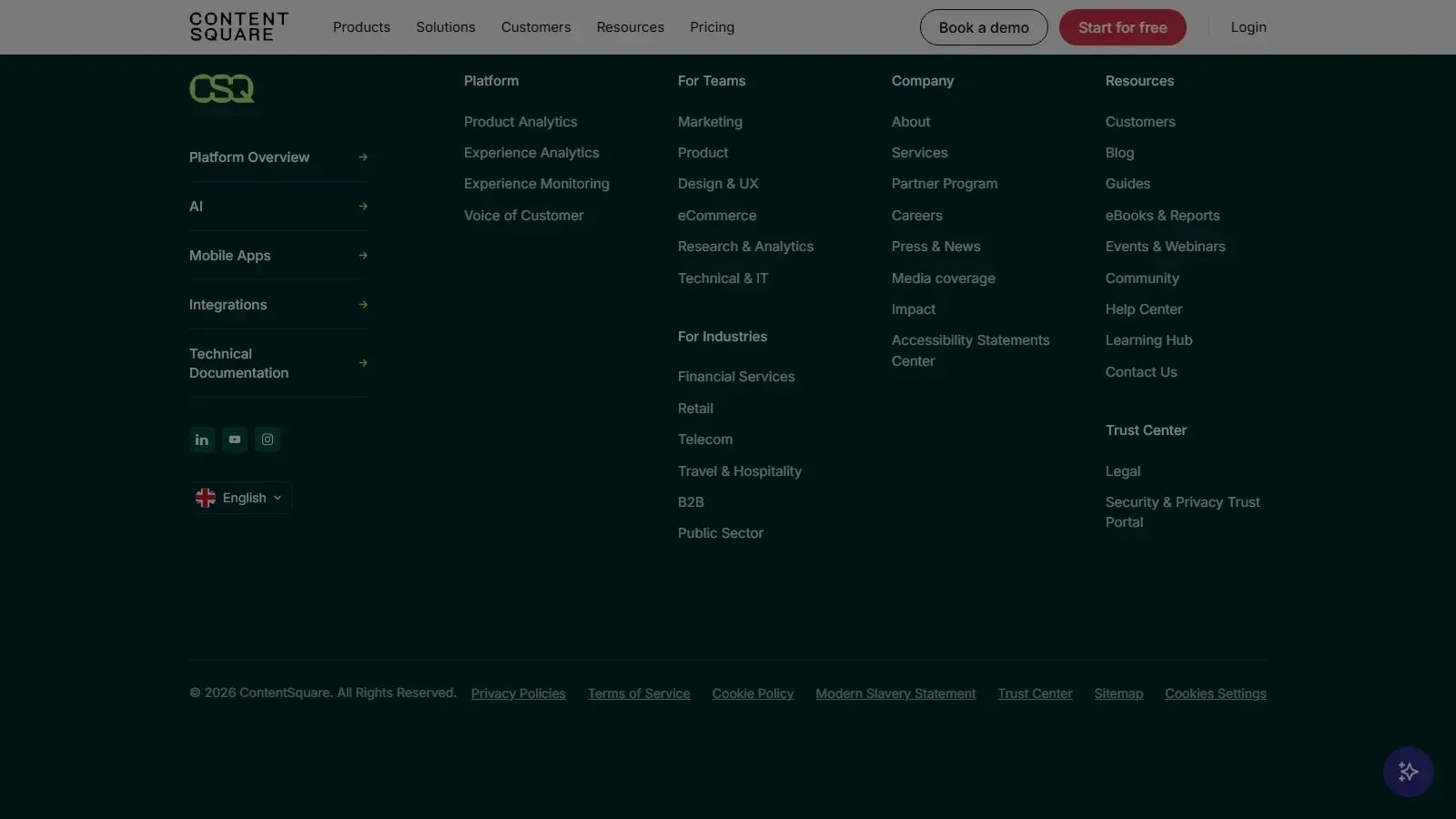Screen dimensions: 1456x819
Task: Open Contentsquare YouTube channel icon
Action: click(235, 440)
